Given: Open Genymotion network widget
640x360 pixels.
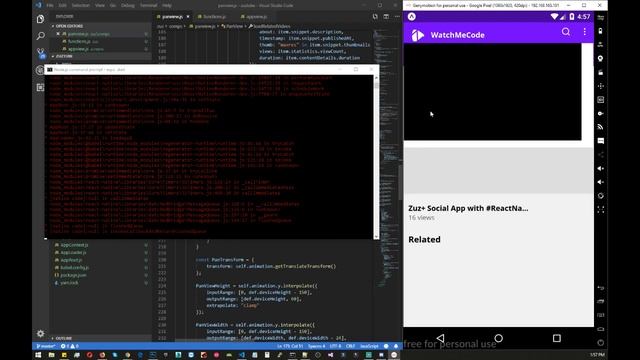Looking at the screenshot, I should (x=600, y=127).
